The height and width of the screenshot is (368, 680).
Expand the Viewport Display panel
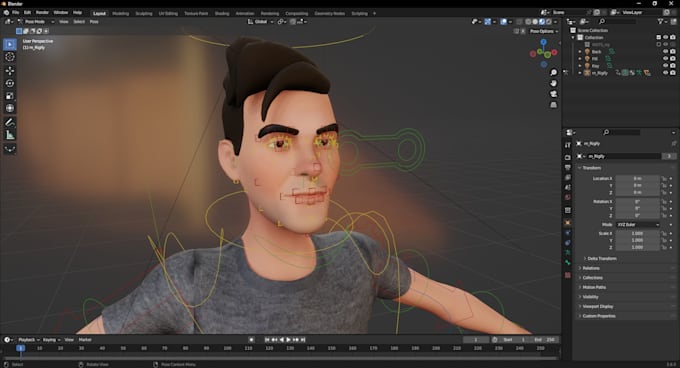click(x=598, y=306)
